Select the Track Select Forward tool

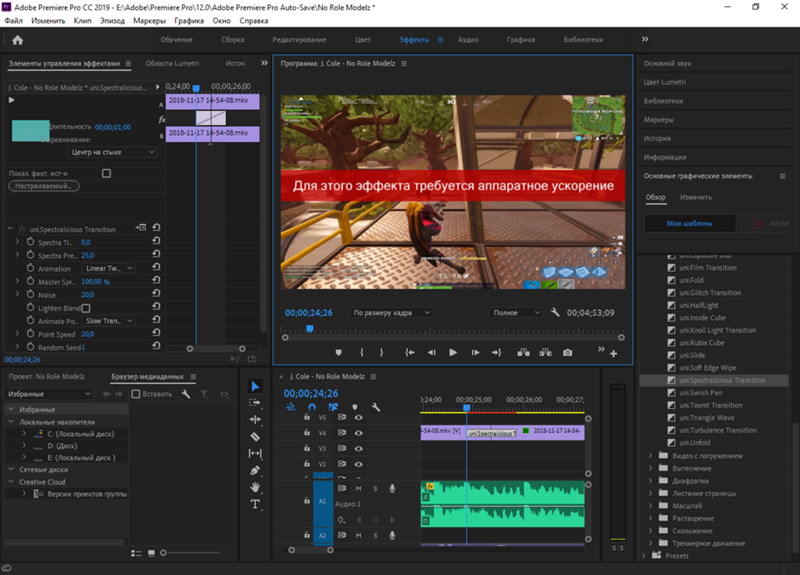pos(255,403)
